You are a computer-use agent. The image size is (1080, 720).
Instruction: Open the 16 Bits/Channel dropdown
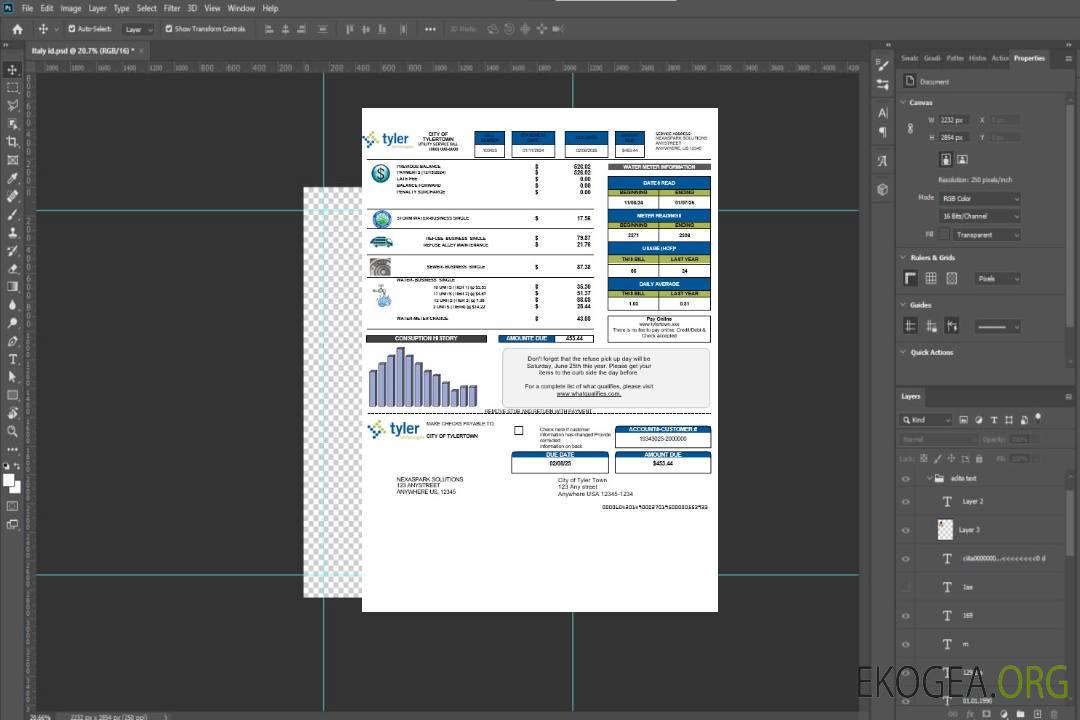click(979, 216)
